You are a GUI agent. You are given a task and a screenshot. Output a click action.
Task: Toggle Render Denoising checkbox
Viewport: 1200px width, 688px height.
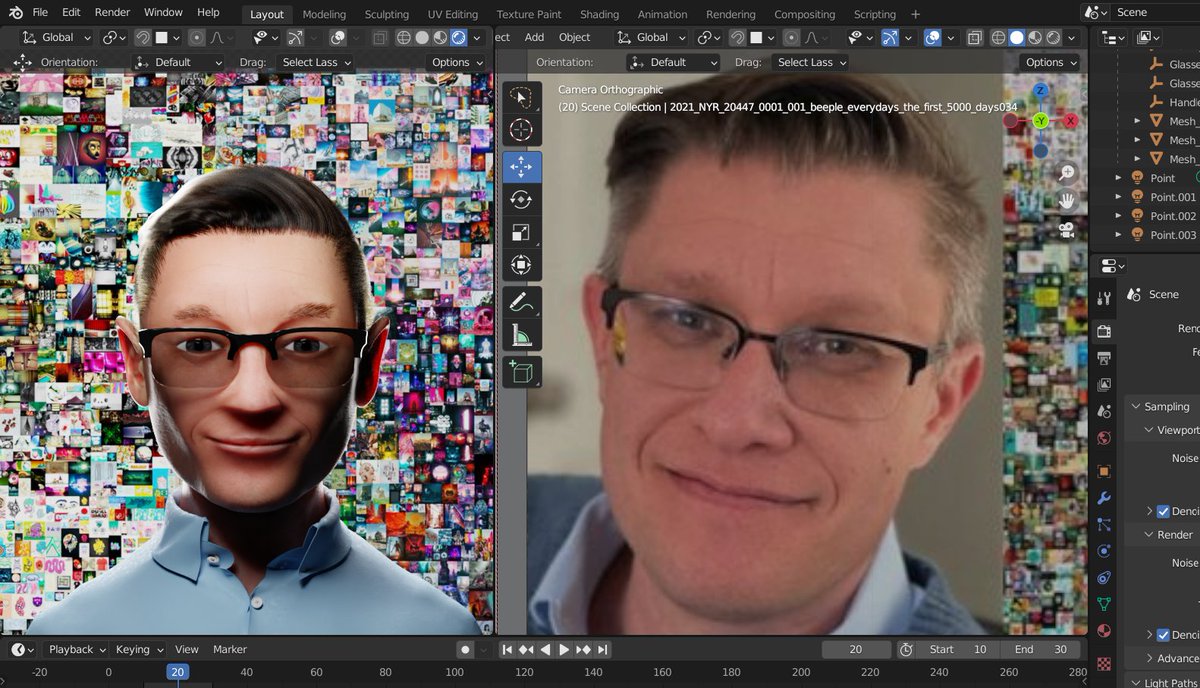click(x=1163, y=635)
